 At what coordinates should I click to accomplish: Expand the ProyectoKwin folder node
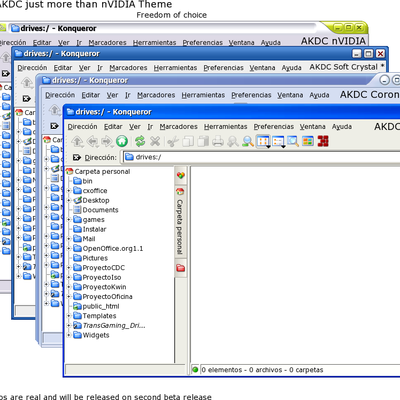click(69, 287)
